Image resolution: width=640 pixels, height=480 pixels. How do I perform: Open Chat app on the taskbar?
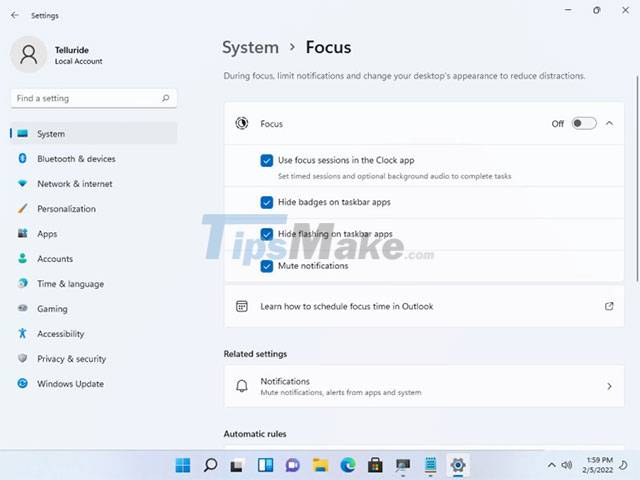click(x=293, y=465)
